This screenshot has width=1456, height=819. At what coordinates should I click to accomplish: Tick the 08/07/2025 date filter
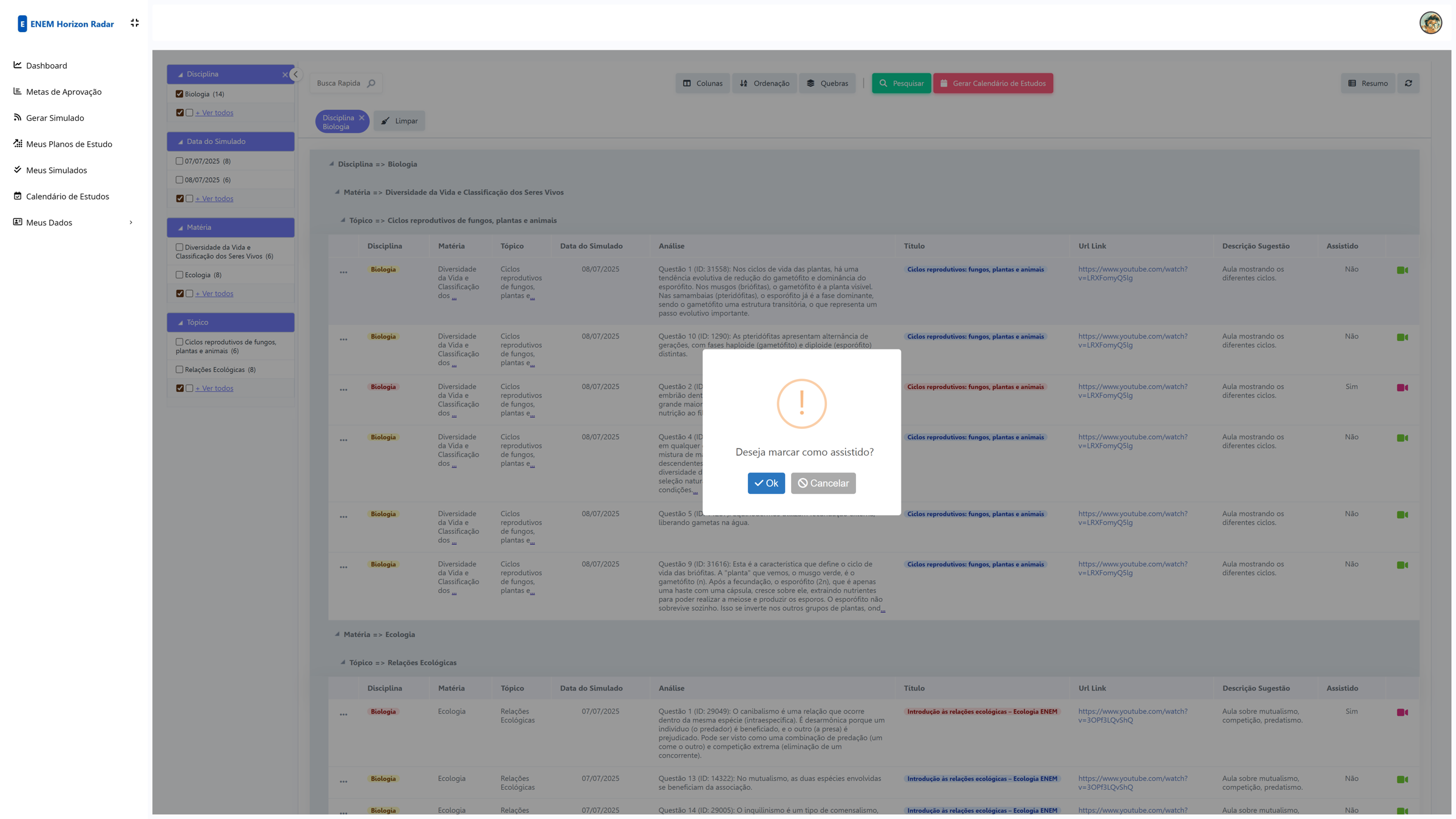point(180,180)
